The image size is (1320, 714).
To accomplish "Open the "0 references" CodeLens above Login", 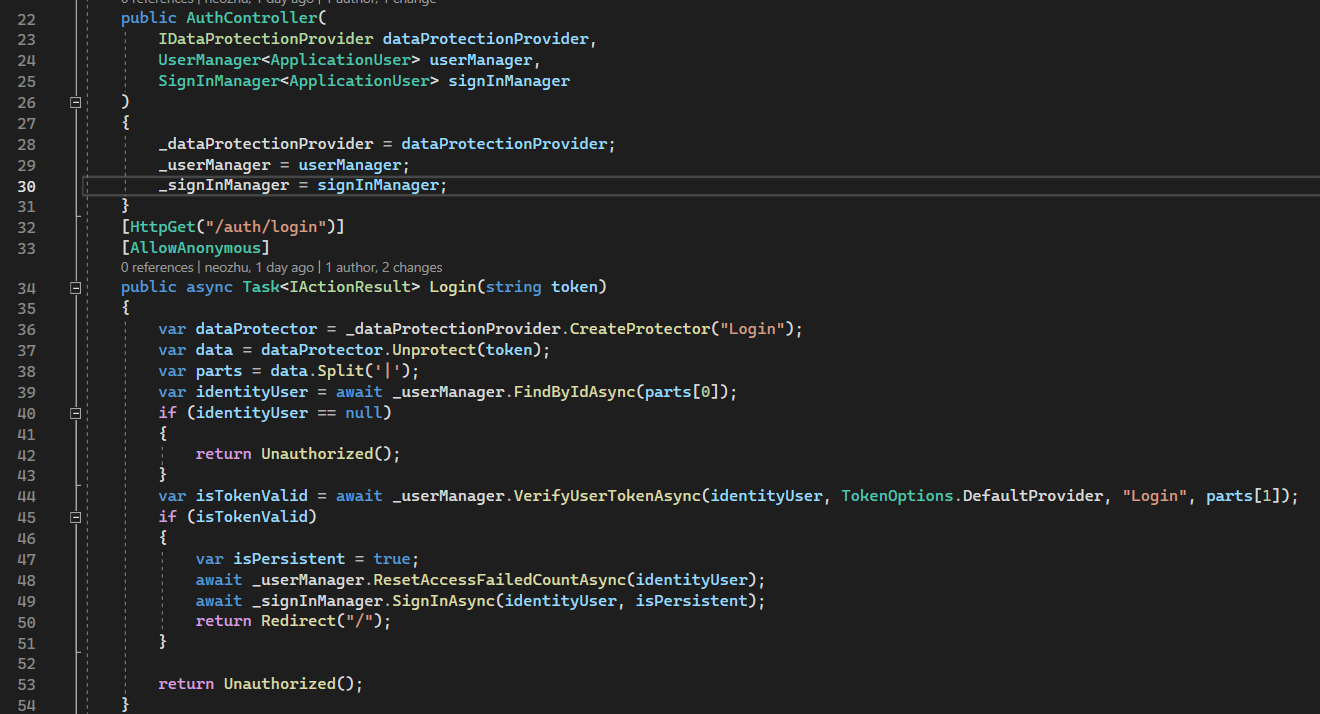I will 157,267.
